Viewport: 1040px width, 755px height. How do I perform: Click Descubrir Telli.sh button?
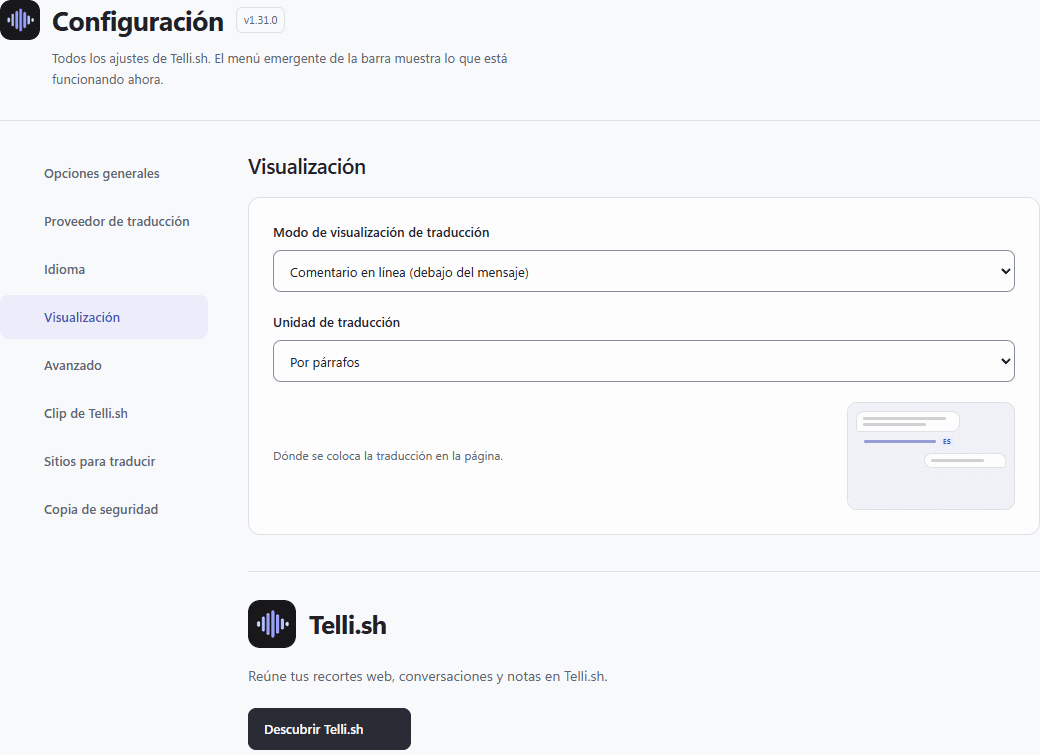[x=330, y=729]
